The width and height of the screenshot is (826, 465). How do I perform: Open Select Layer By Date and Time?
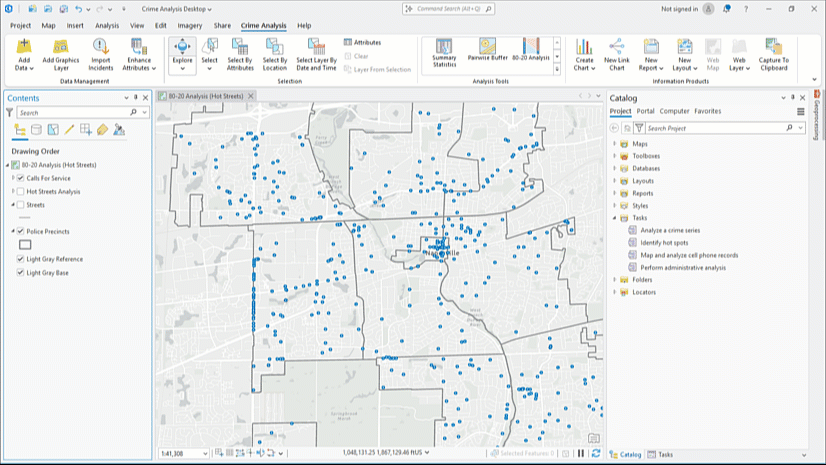click(316, 55)
